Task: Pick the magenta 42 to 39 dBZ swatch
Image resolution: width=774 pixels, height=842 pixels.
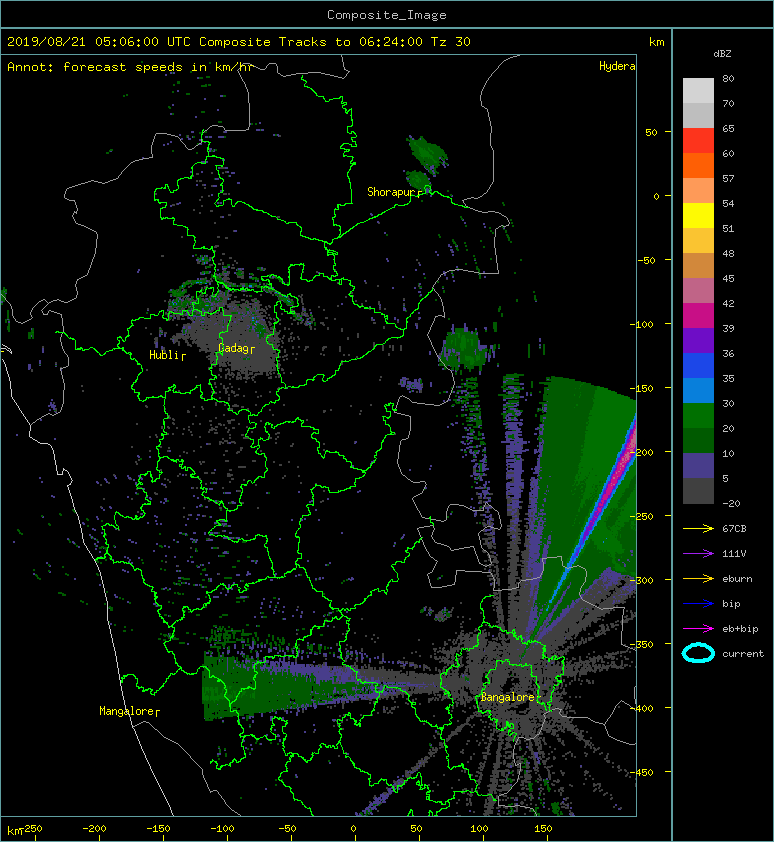Action: pos(698,316)
